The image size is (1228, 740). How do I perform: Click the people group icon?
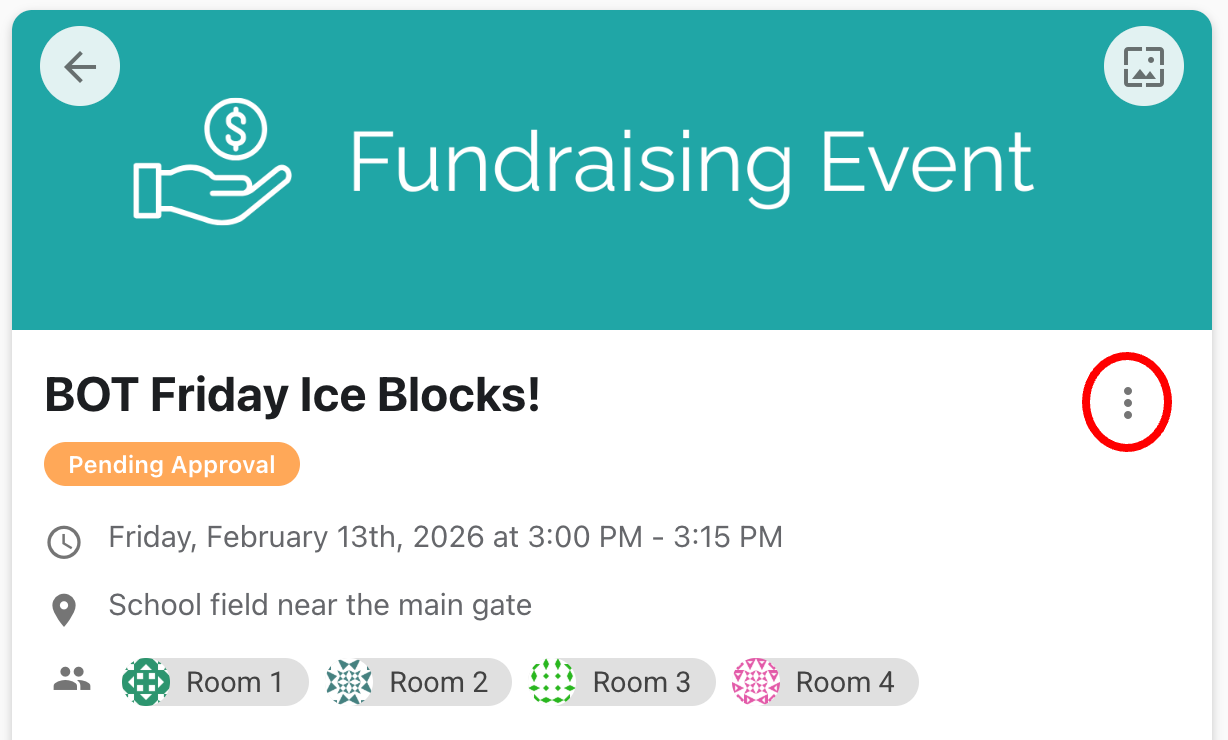pos(71,681)
